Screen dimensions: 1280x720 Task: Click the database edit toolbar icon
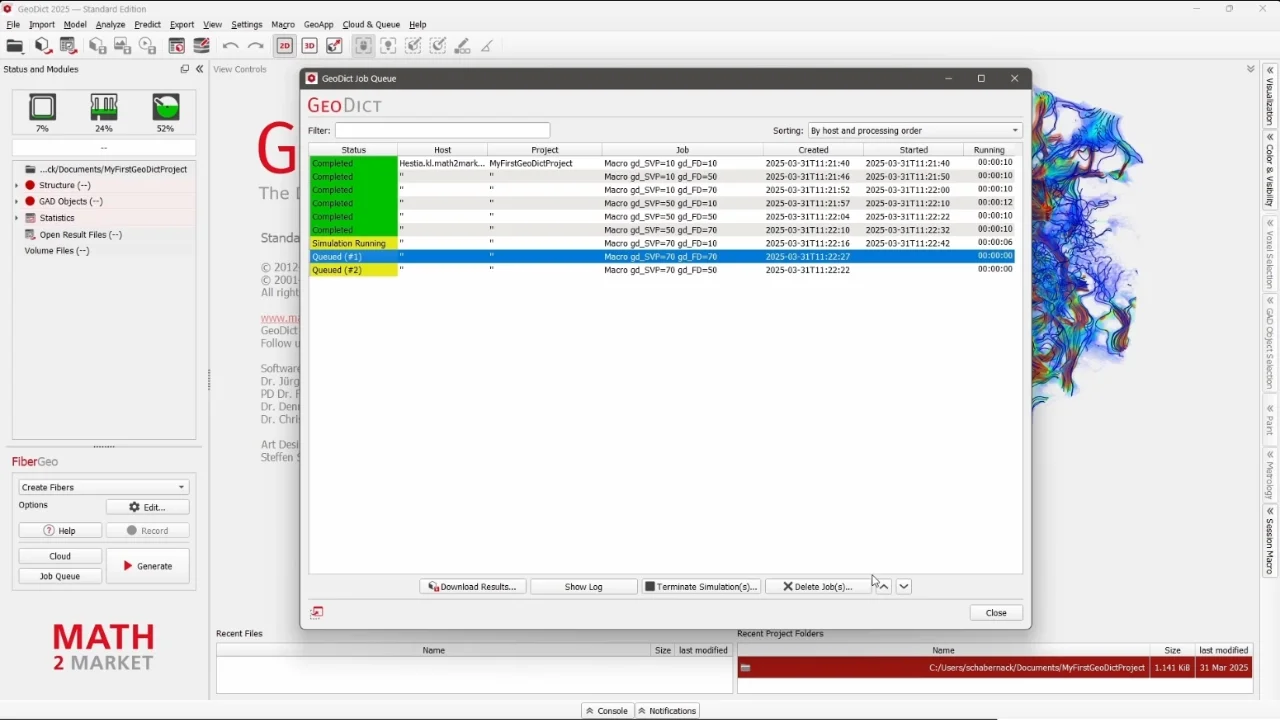(x=202, y=46)
